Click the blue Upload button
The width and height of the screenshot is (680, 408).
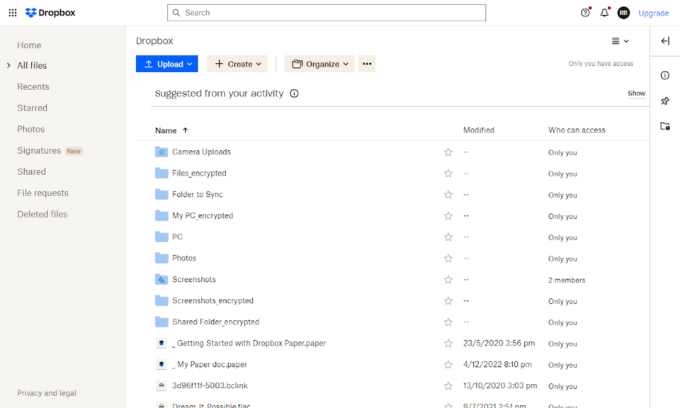[167, 64]
